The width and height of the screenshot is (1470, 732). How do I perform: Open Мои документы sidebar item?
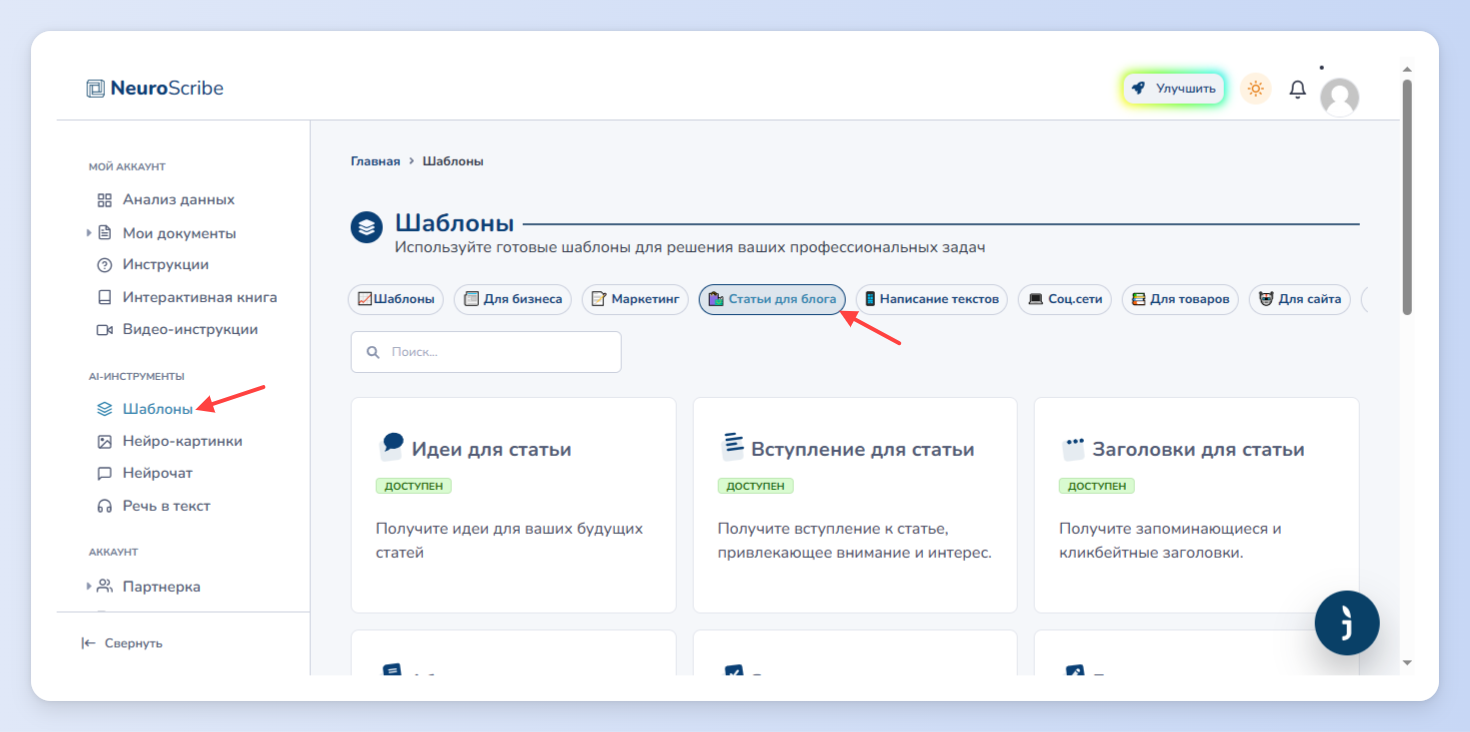[179, 233]
